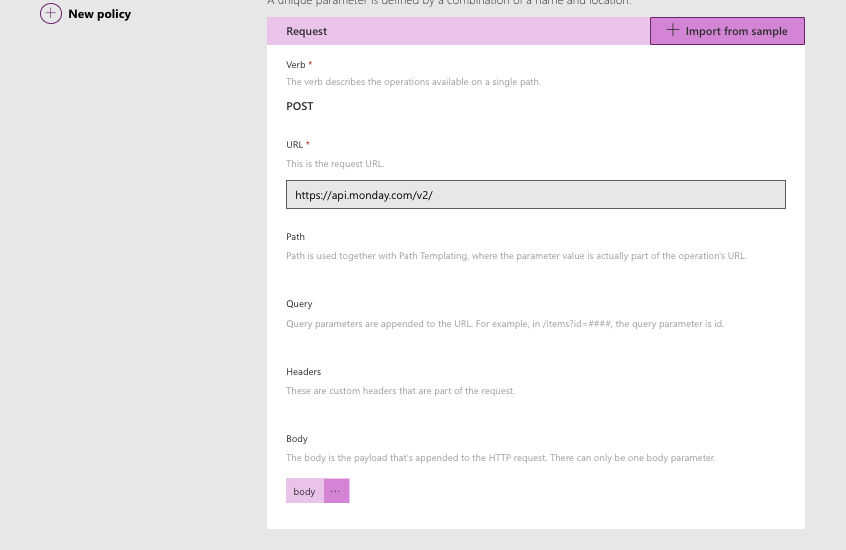This screenshot has width=846, height=550.
Task: Click the URL field label
Action: coord(295,145)
